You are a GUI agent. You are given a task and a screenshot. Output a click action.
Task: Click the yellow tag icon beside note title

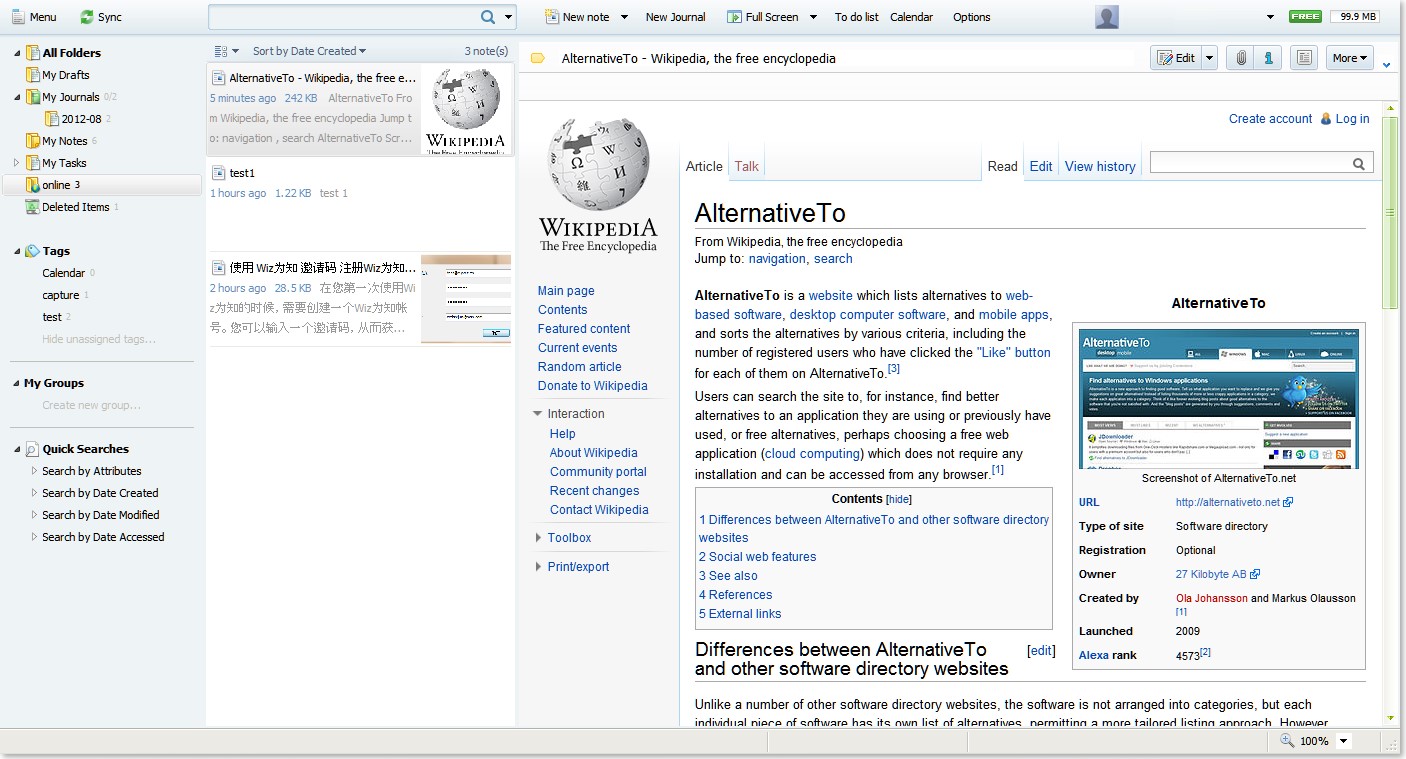point(537,58)
